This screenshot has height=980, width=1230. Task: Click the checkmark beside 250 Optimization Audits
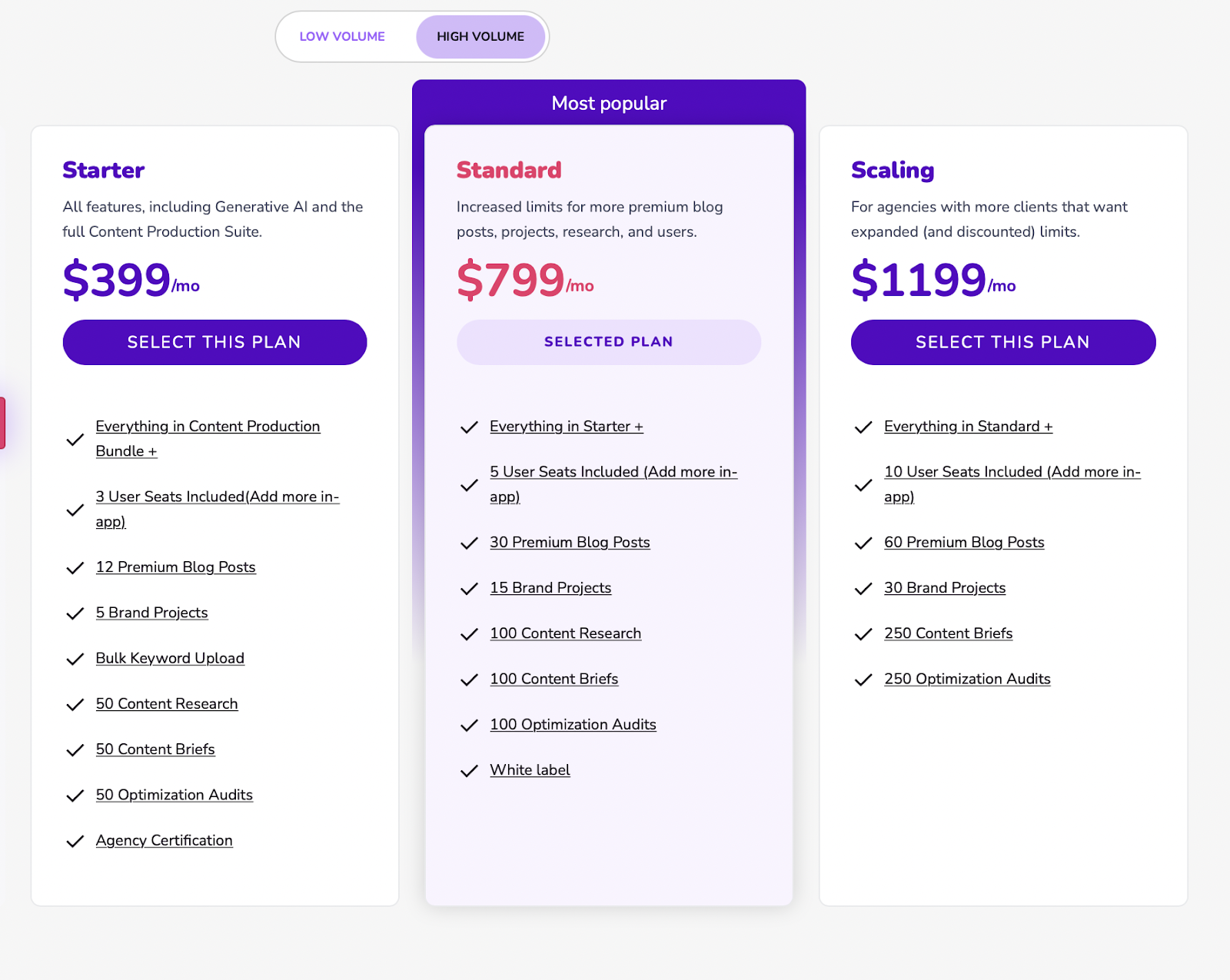pyautogui.click(x=863, y=679)
